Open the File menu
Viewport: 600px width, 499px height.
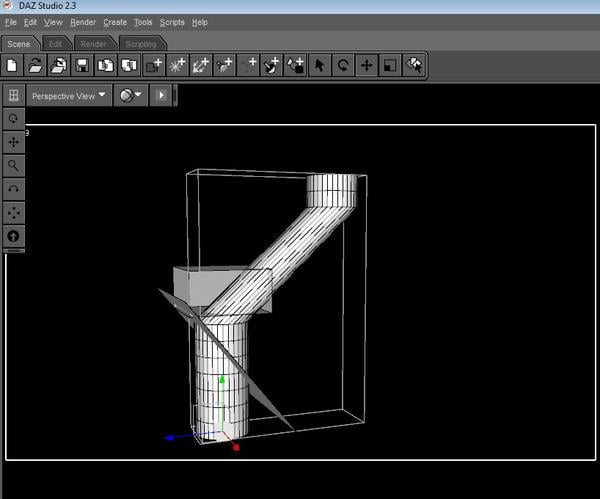[11, 23]
